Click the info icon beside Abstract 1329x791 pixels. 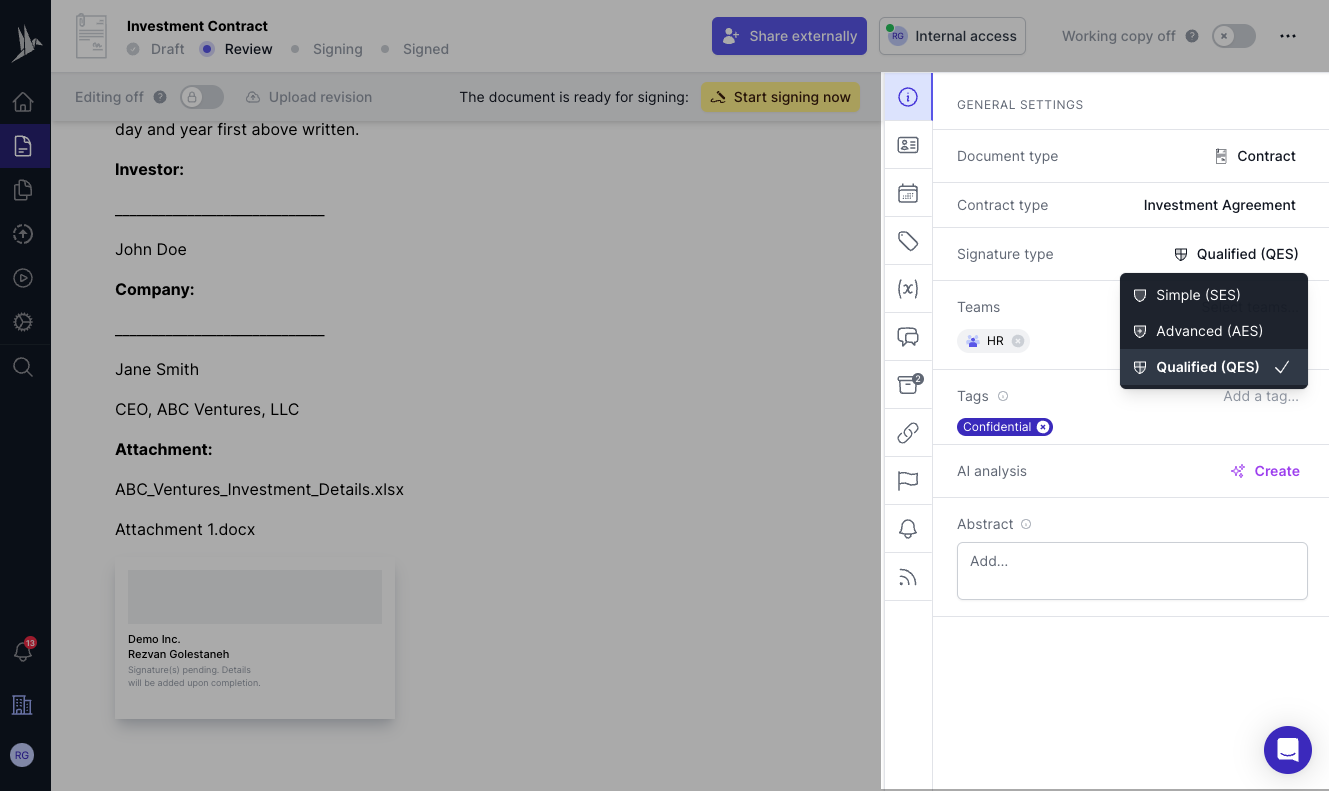pos(1026,524)
